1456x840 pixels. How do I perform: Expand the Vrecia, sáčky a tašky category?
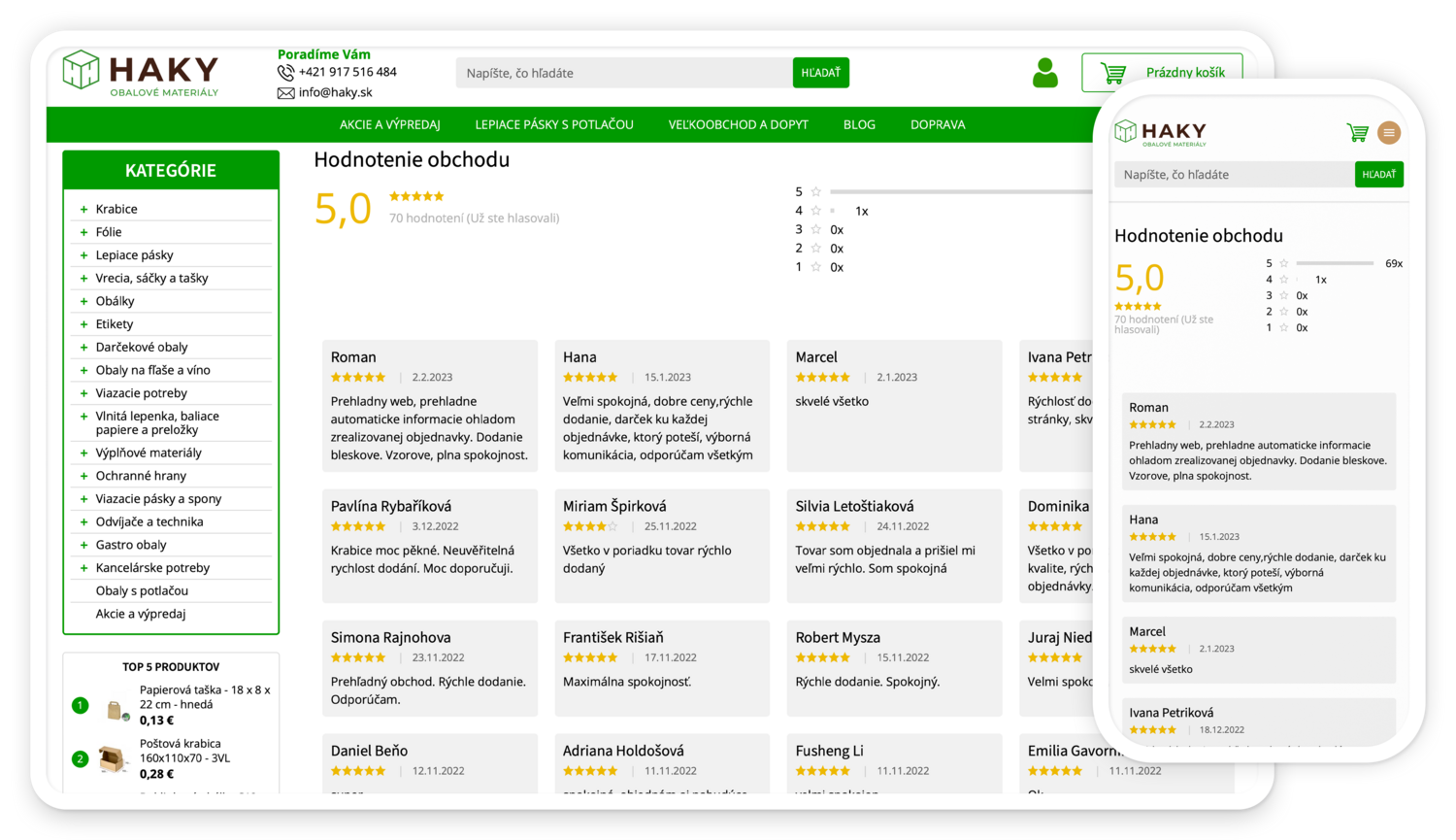pyautogui.click(x=83, y=278)
